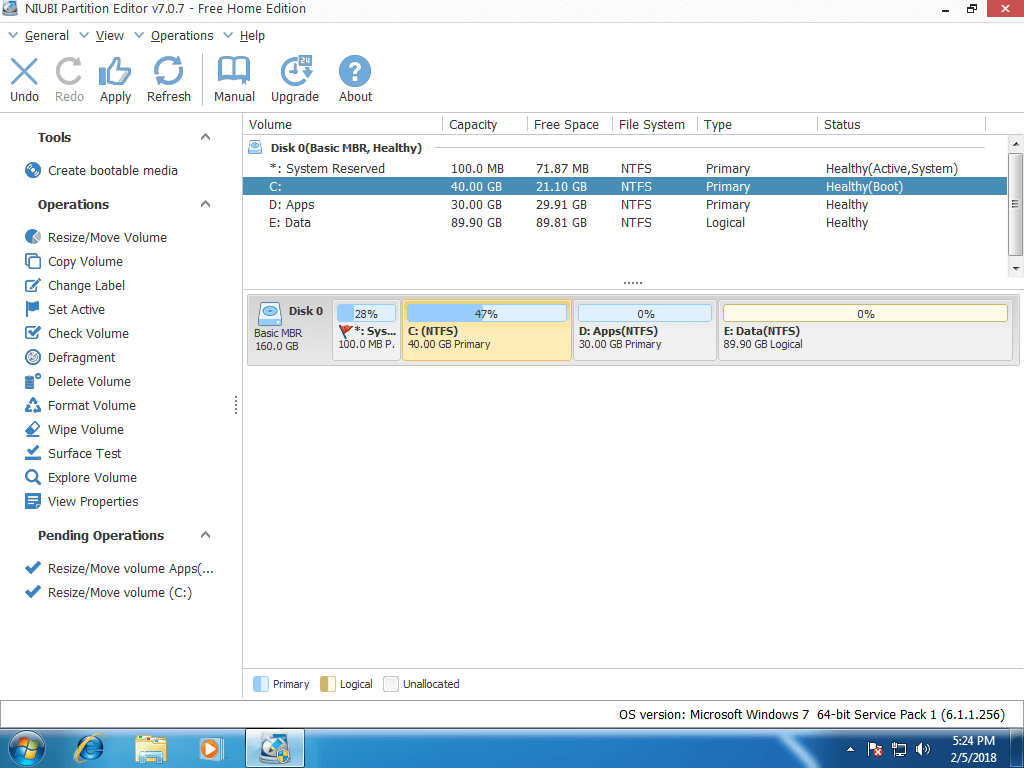The height and width of the screenshot is (768, 1024).
Task: Click the Free Space column header
Action: (x=569, y=125)
